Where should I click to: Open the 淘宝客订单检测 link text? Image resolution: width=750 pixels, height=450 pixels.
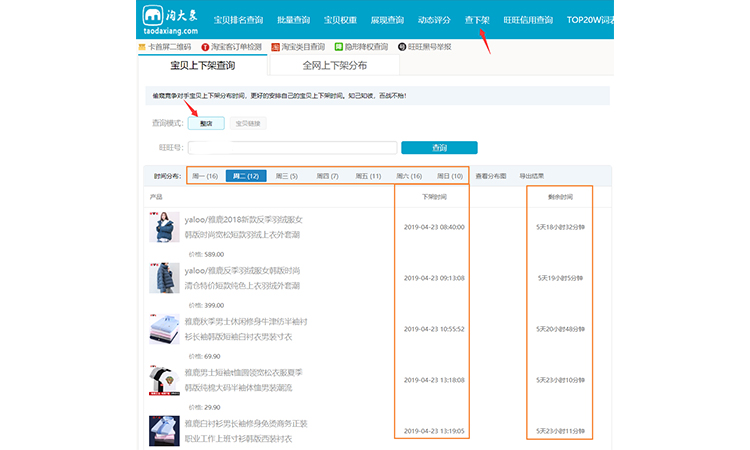pyautogui.click(x=236, y=47)
